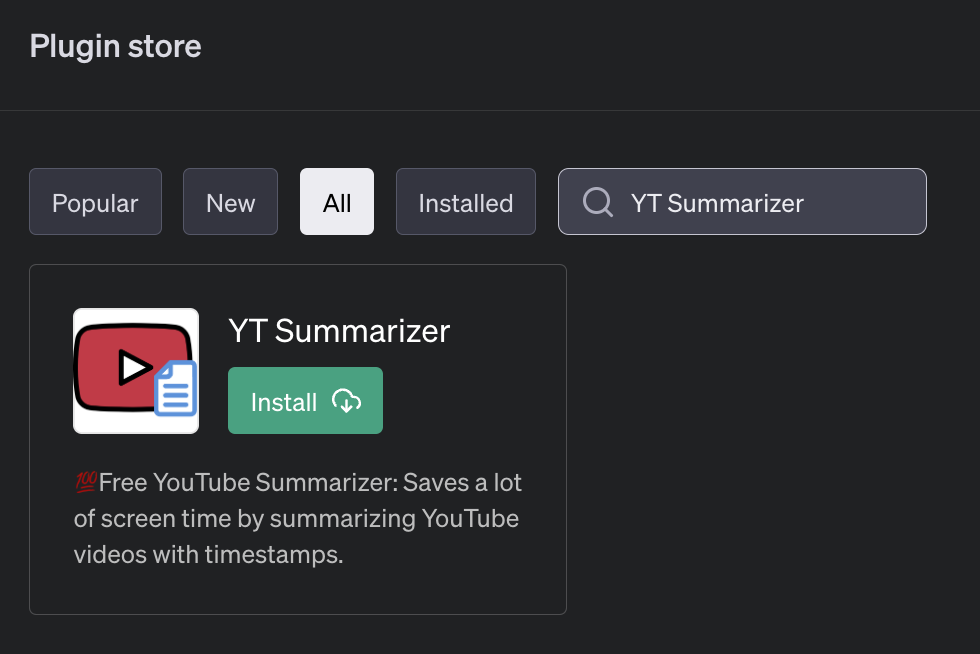The width and height of the screenshot is (980, 654).
Task: Show the Installed plugins tab
Action: [x=466, y=202]
